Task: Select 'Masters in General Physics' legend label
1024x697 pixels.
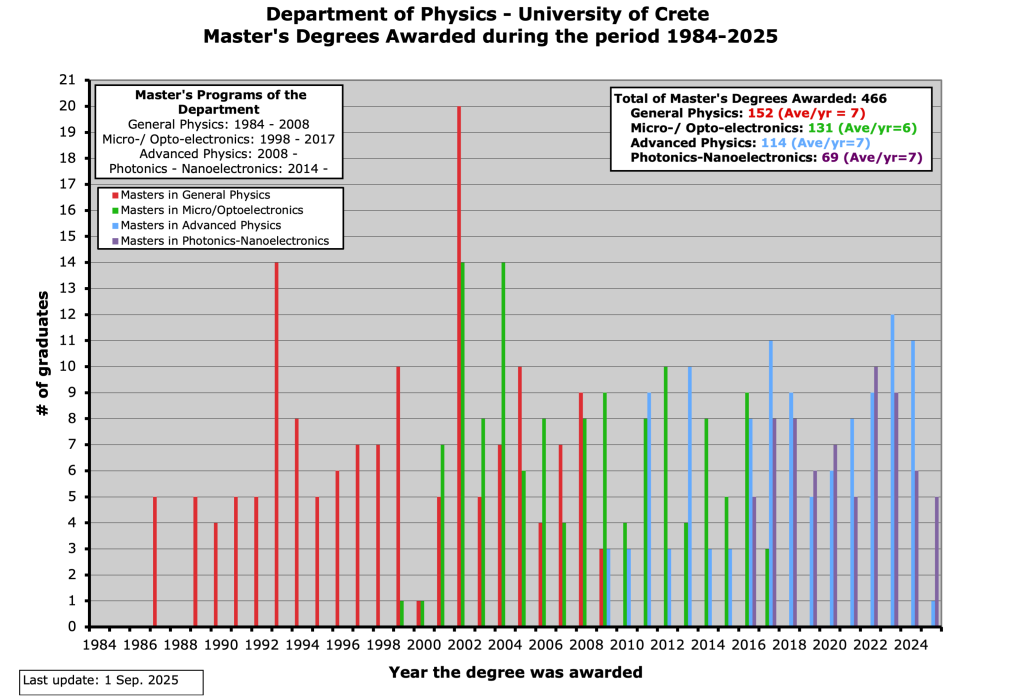Action: (195, 195)
